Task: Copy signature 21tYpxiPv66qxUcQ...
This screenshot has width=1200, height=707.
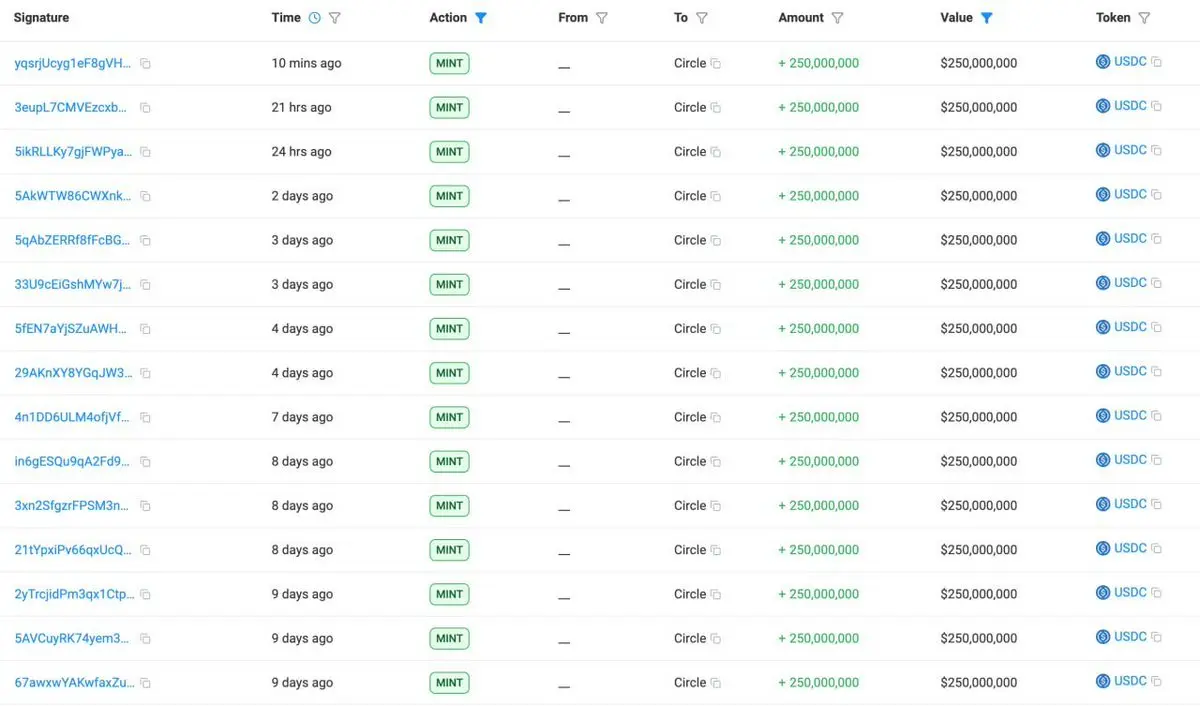Action: pyautogui.click(x=145, y=550)
